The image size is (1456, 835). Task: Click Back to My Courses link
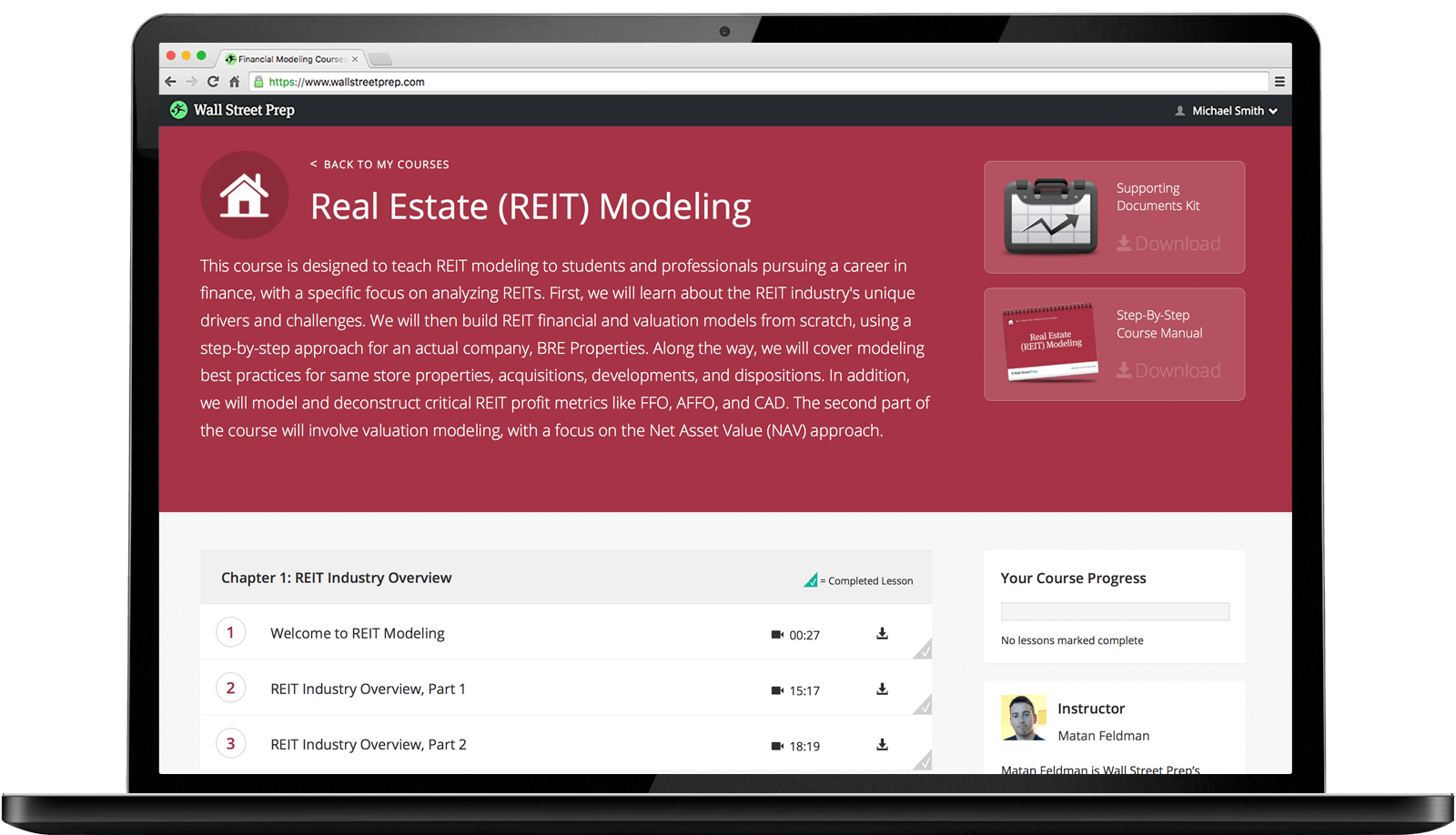[379, 165]
